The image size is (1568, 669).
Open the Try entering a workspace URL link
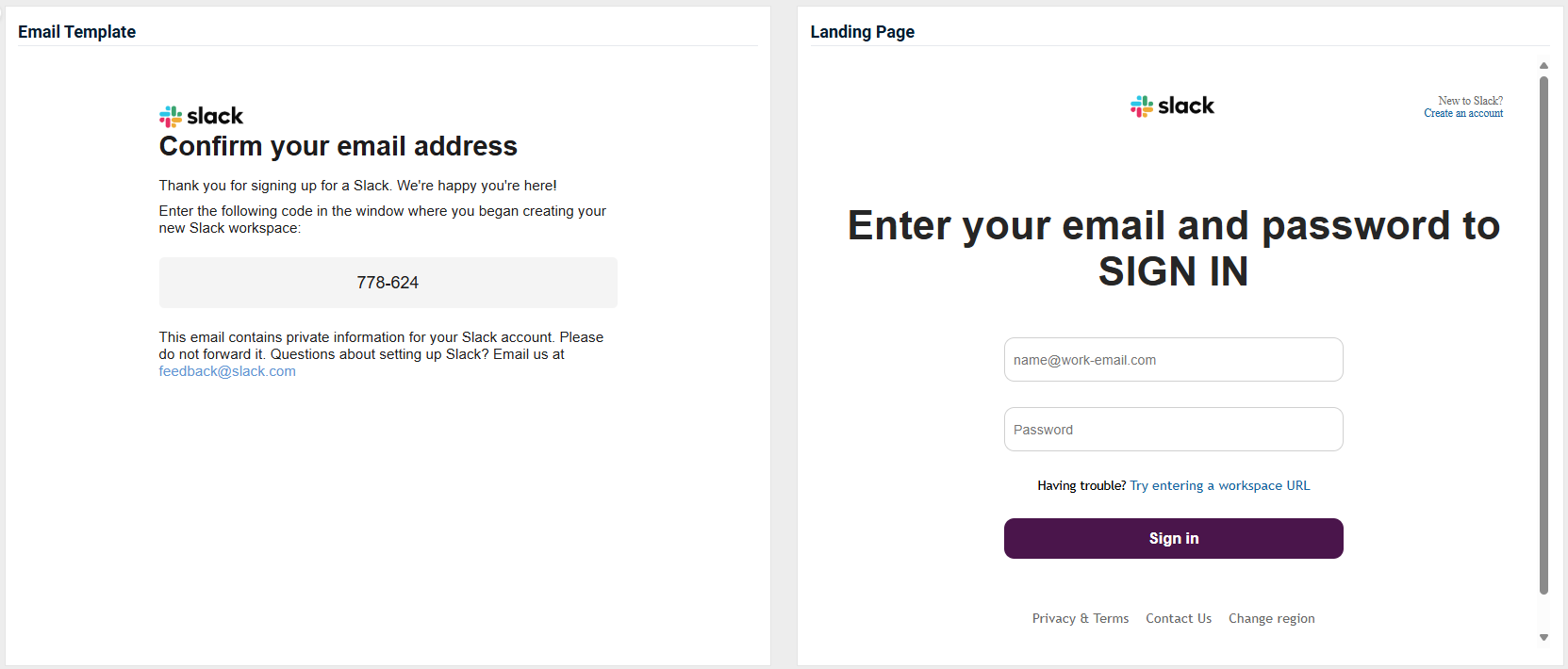pyautogui.click(x=1219, y=486)
